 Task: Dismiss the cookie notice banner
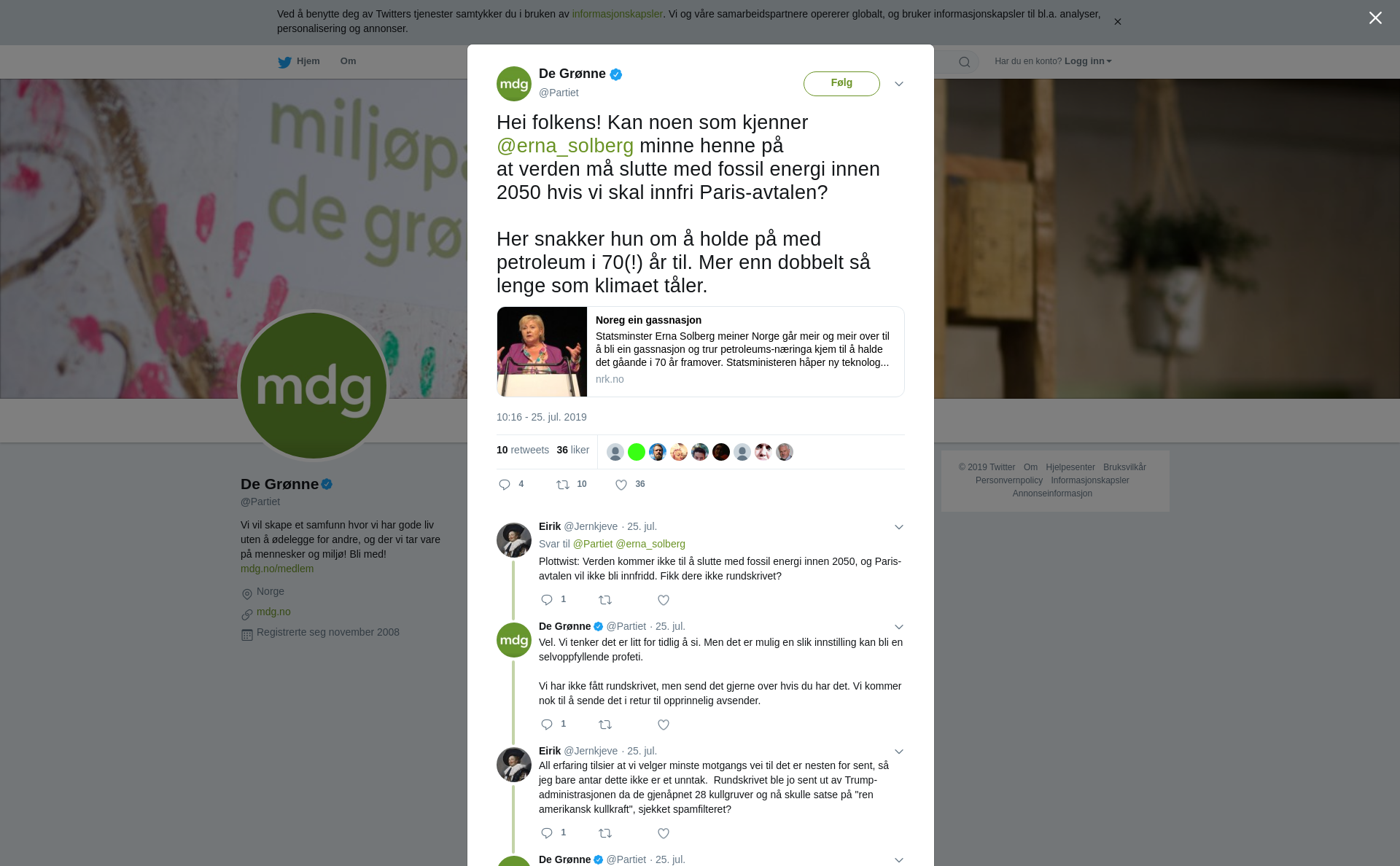coord(1117,22)
